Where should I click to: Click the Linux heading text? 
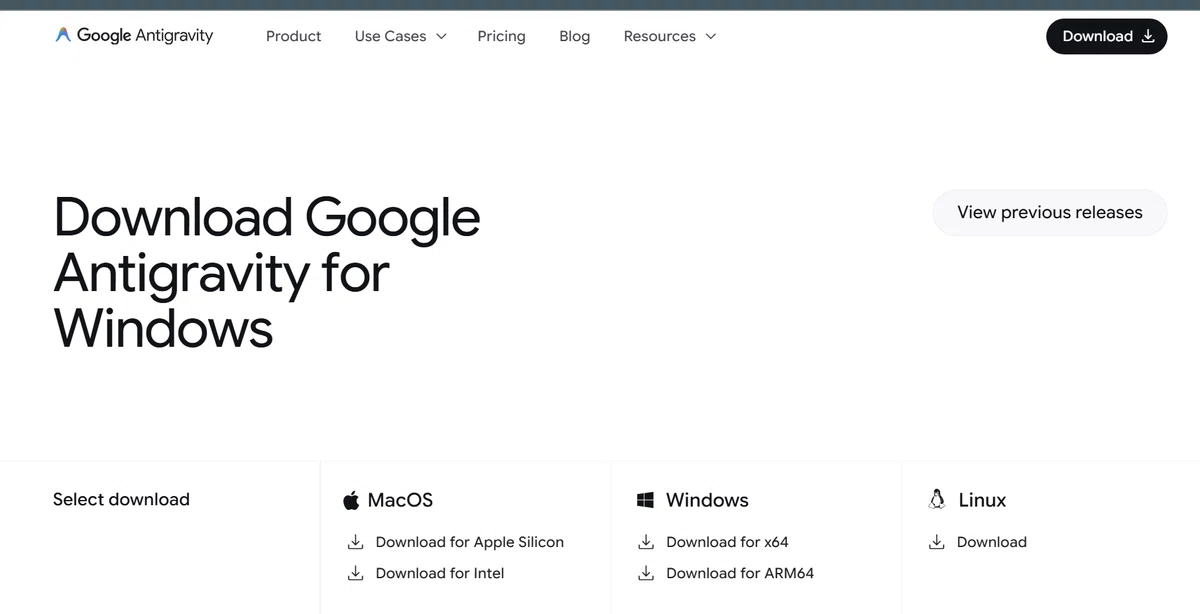982,500
